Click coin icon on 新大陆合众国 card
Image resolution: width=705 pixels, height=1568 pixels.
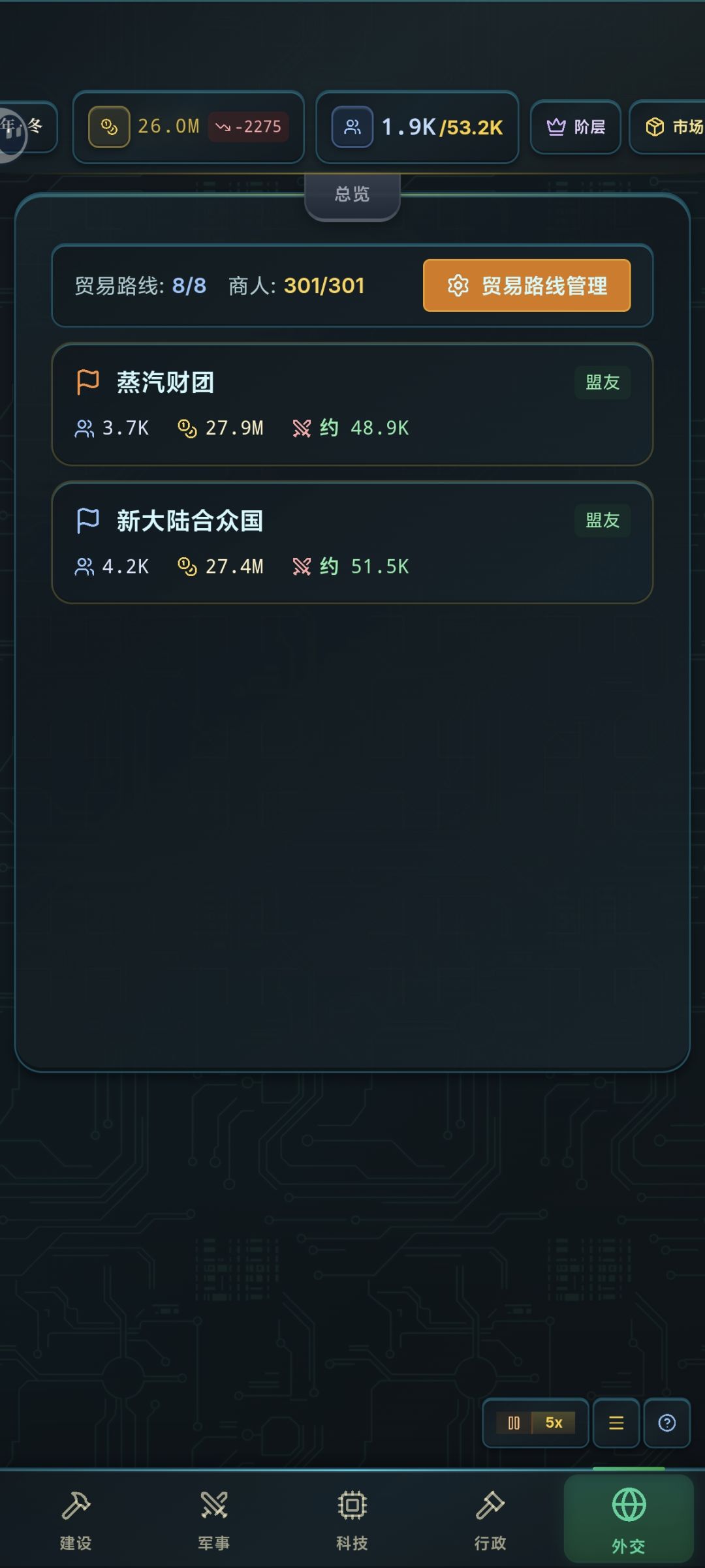pos(187,566)
